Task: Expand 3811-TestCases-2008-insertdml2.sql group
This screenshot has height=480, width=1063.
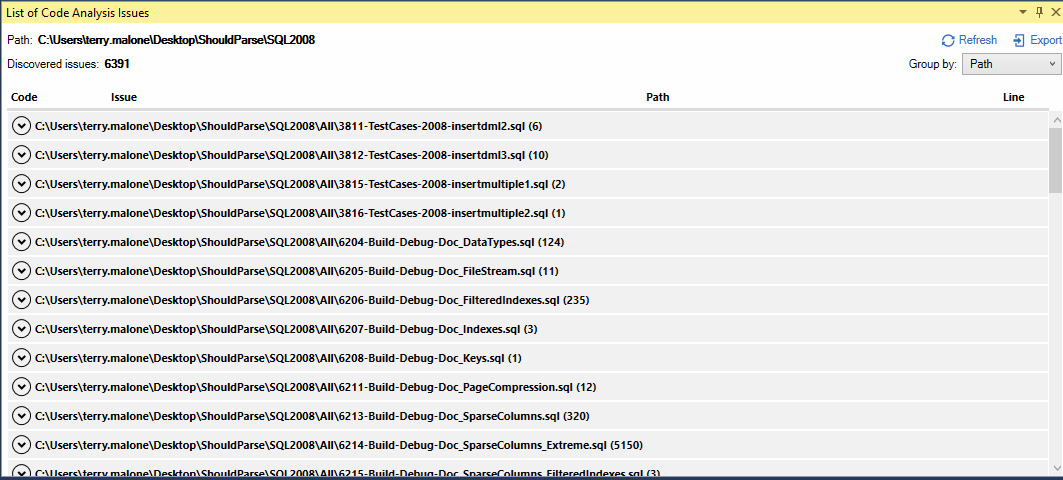Action: click(x=21, y=126)
